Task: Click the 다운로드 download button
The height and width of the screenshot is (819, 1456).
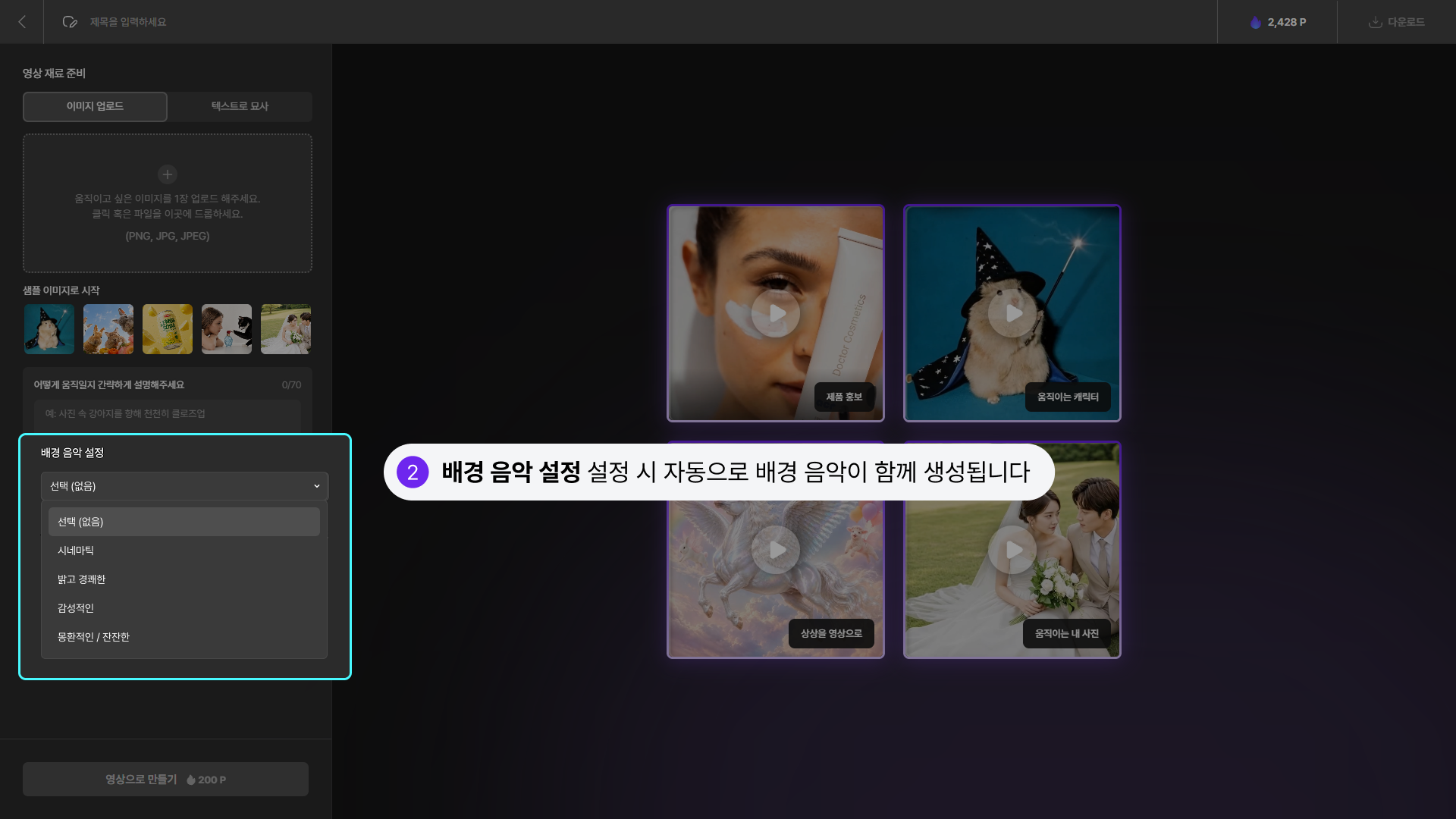Action: coord(1396,22)
